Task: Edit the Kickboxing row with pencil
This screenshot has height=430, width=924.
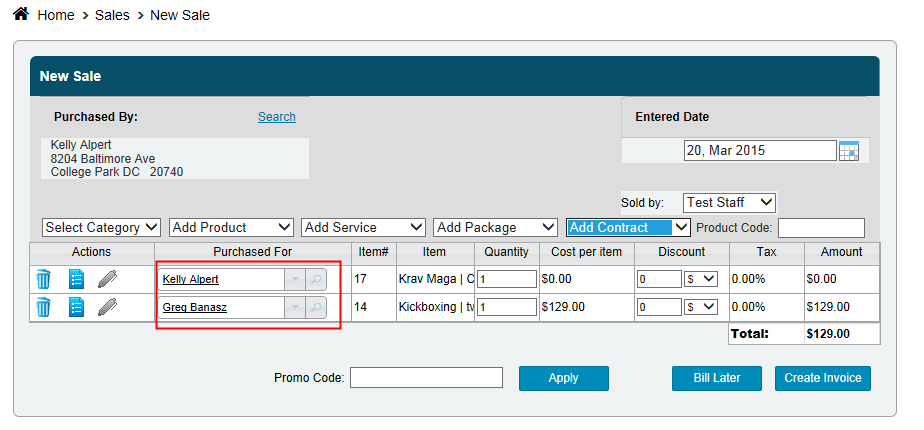Action: coord(107,307)
